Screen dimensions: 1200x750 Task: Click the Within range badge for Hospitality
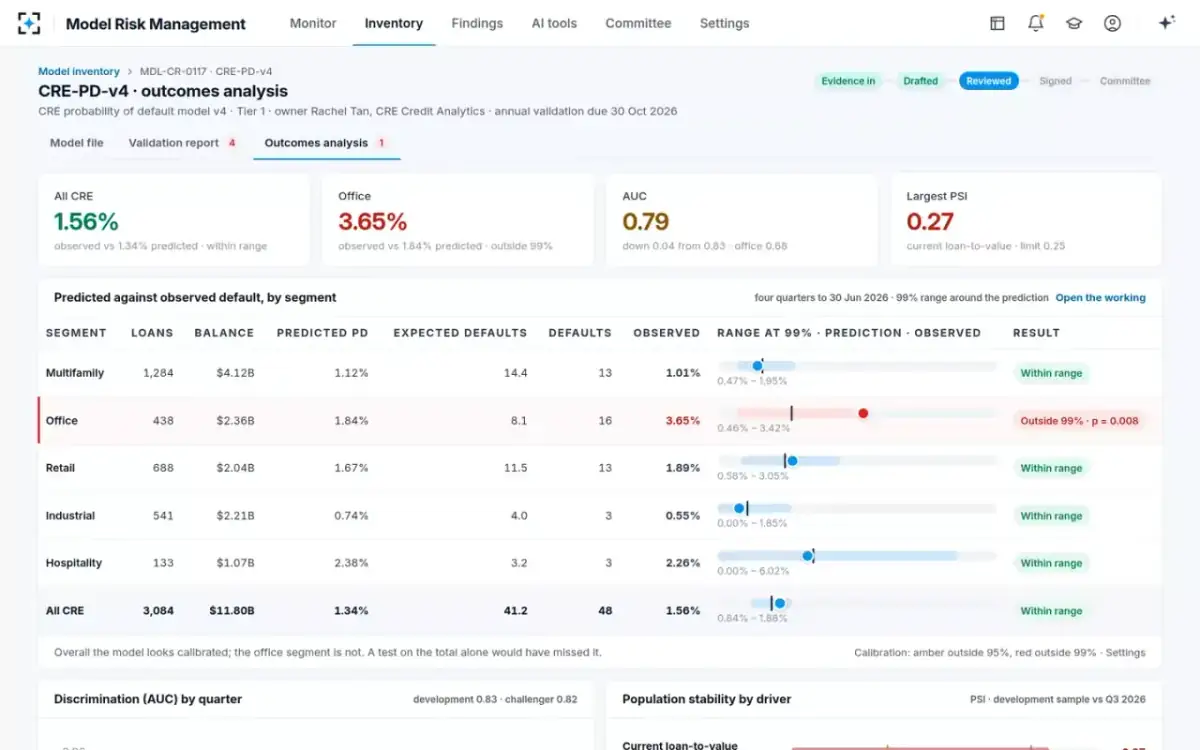[x=1051, y=563]
